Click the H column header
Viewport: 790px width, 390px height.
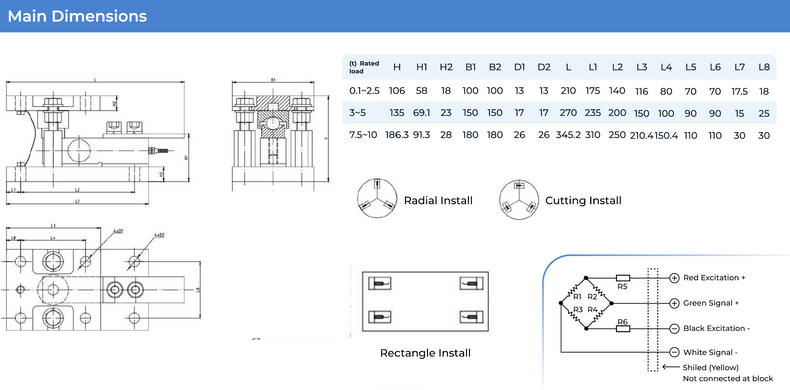tap(397, 67)
